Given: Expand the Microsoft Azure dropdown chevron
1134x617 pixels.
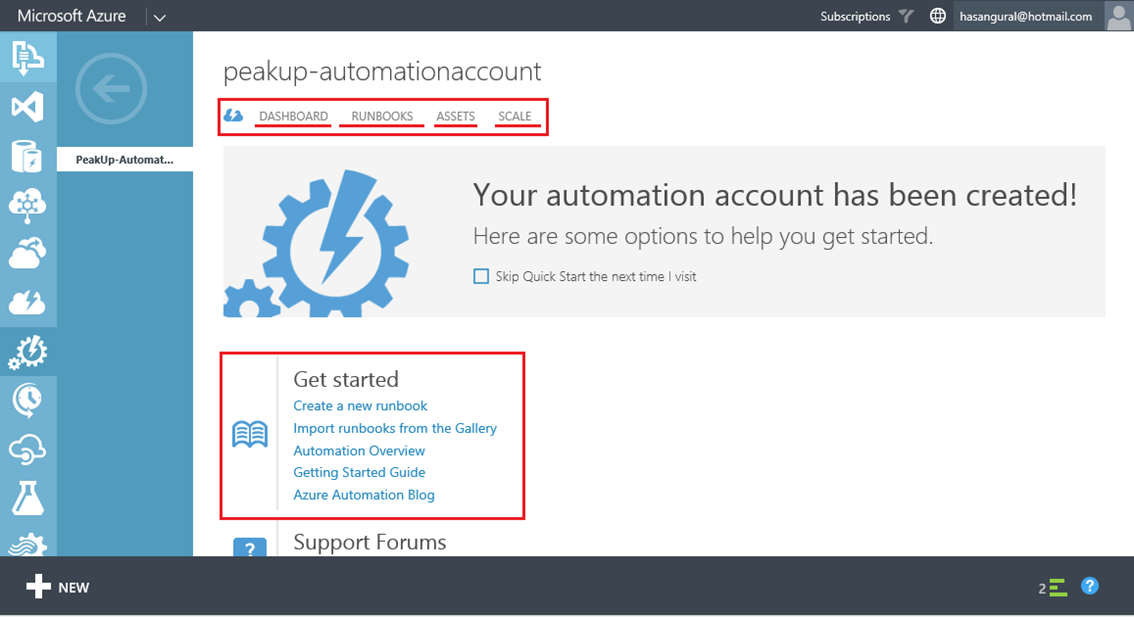Looking at the screenshot, I should (x=160, y=17).
